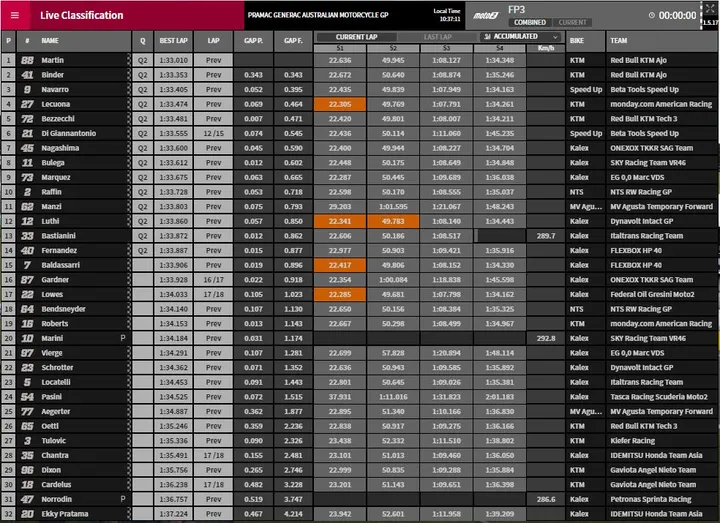Select rider name Aegerter
The image size is (720, 523).
tap(56, 411)
